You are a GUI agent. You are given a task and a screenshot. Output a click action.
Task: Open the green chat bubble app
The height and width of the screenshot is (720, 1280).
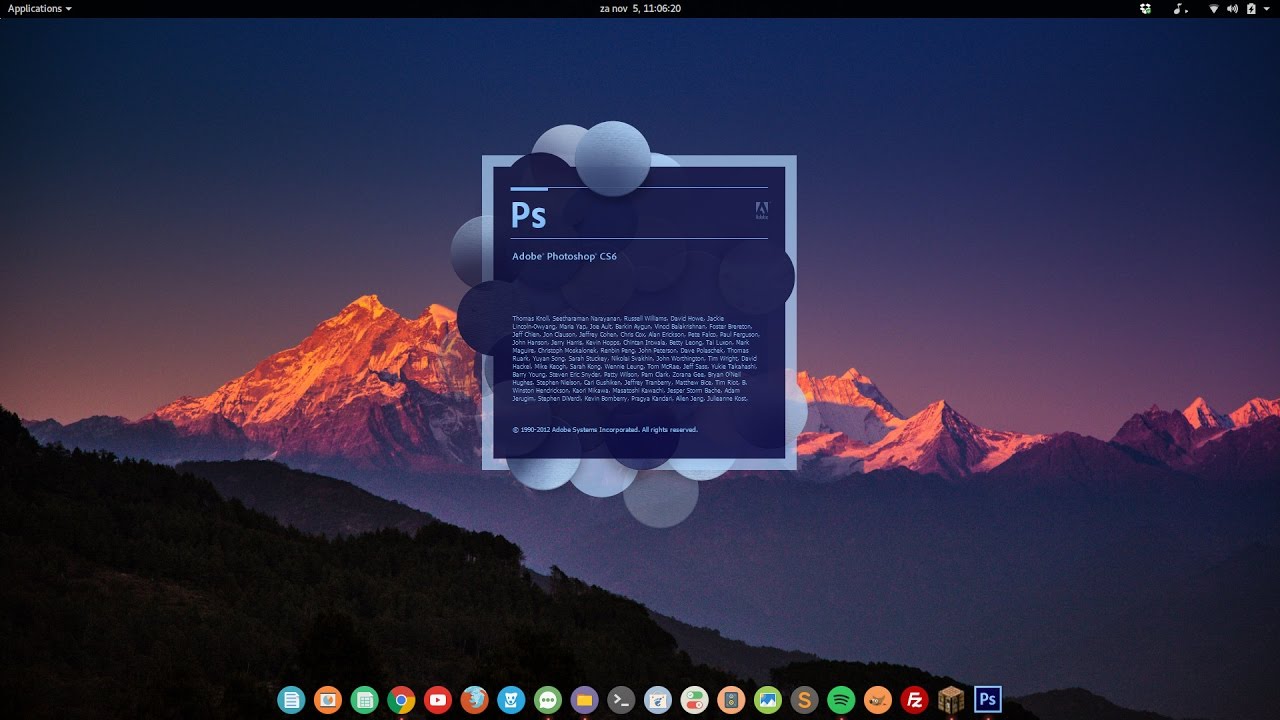pos(548,700)
